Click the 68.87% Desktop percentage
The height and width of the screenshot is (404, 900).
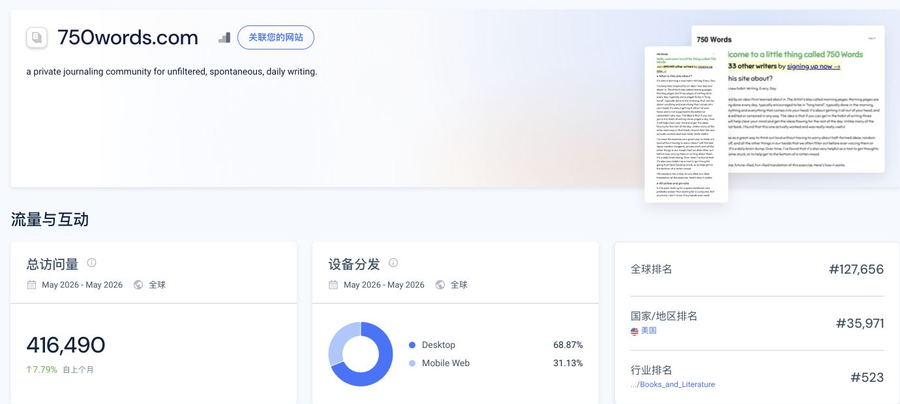(568, 345)
